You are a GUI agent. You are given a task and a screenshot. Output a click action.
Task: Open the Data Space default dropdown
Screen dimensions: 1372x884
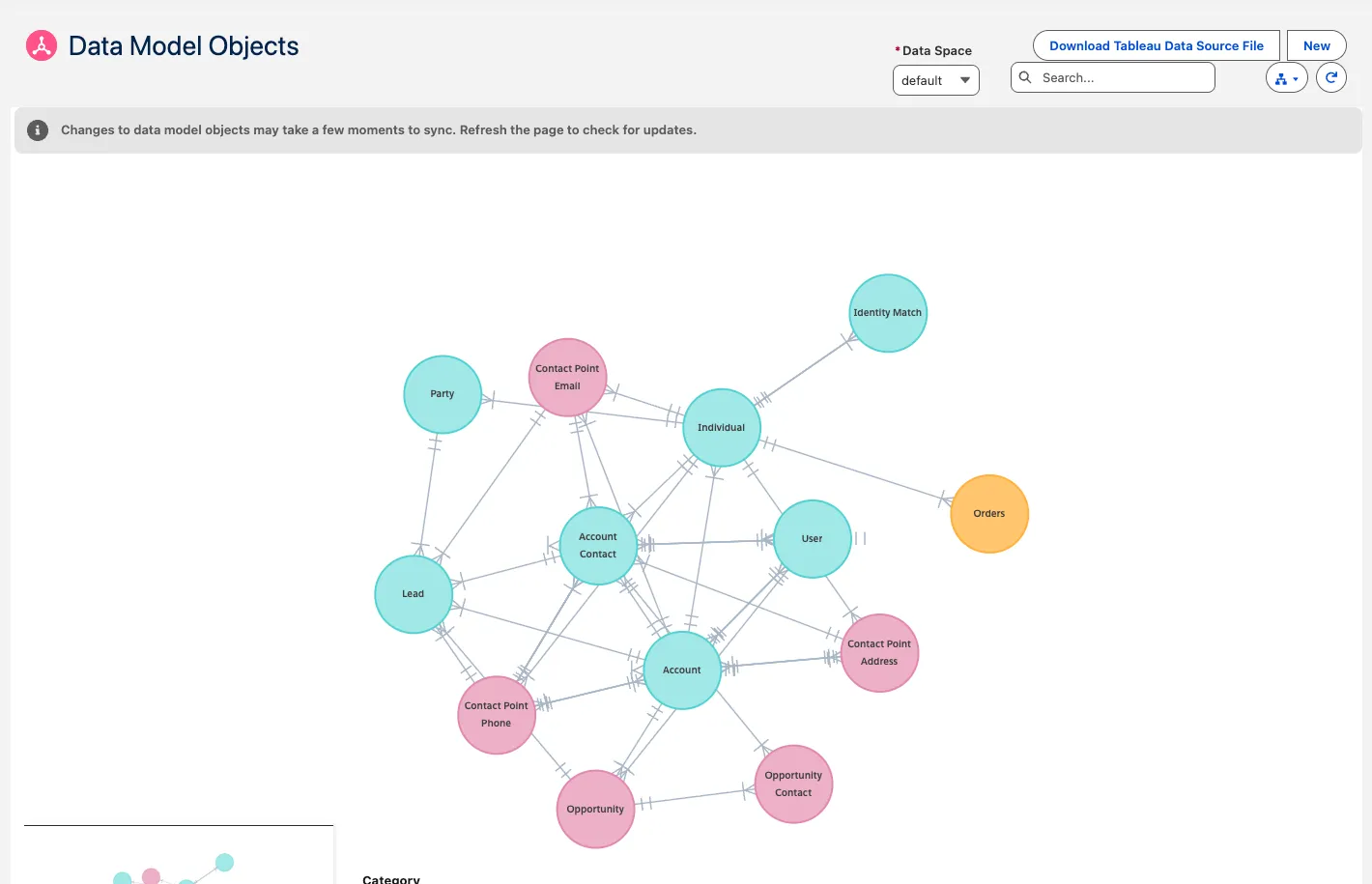935,80
